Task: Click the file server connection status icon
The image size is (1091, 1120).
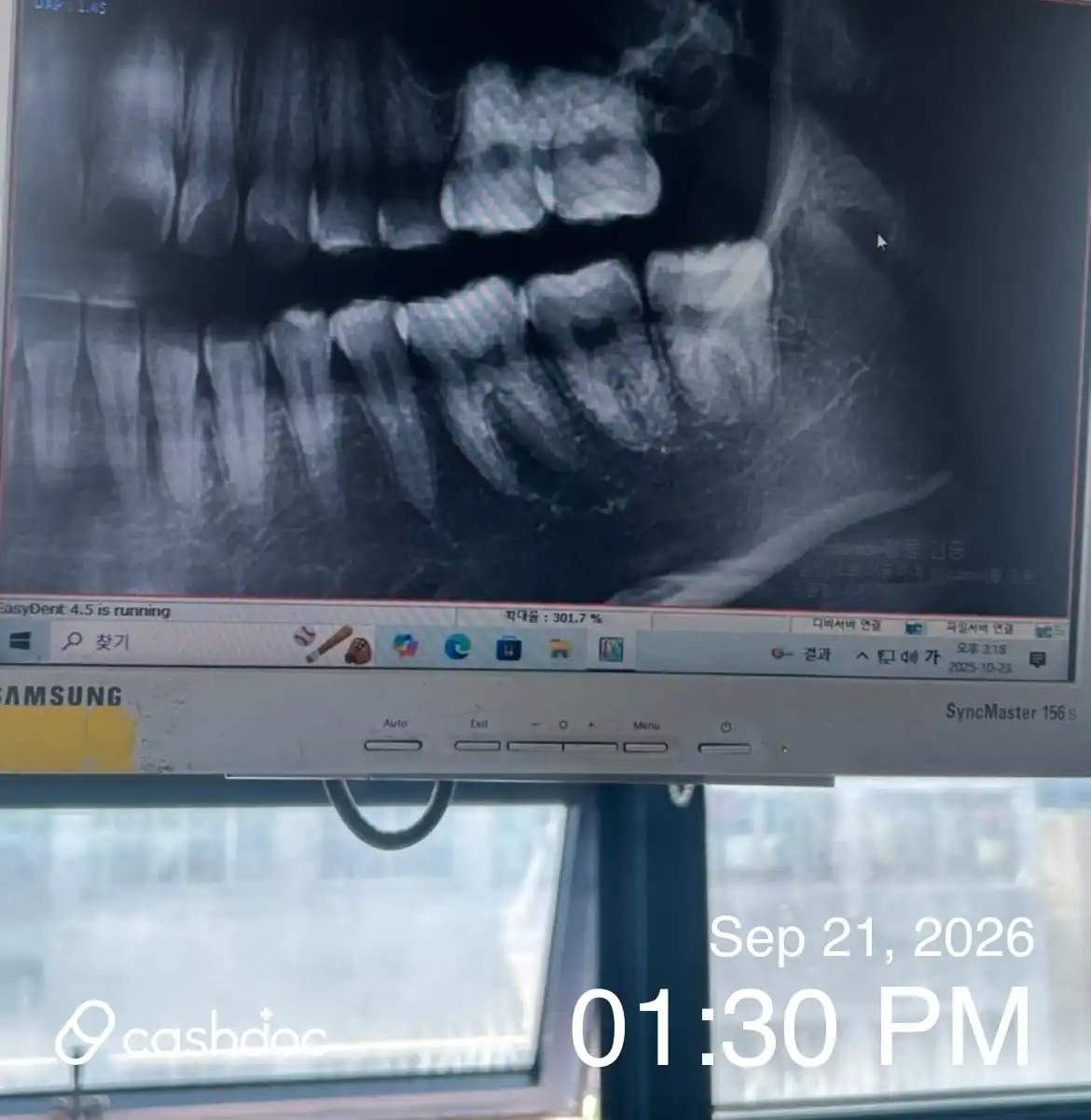Action: click(1043, 631)
